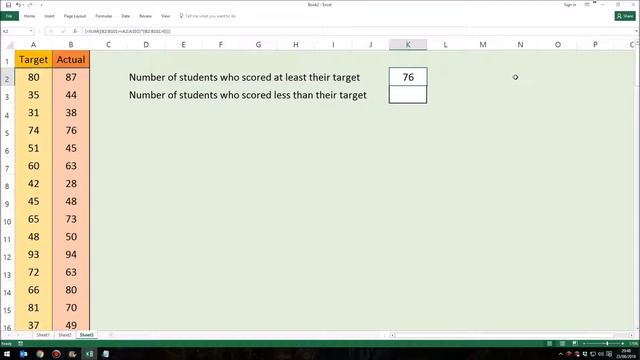Click the zoom percentage in status bar

coord(632,344)
